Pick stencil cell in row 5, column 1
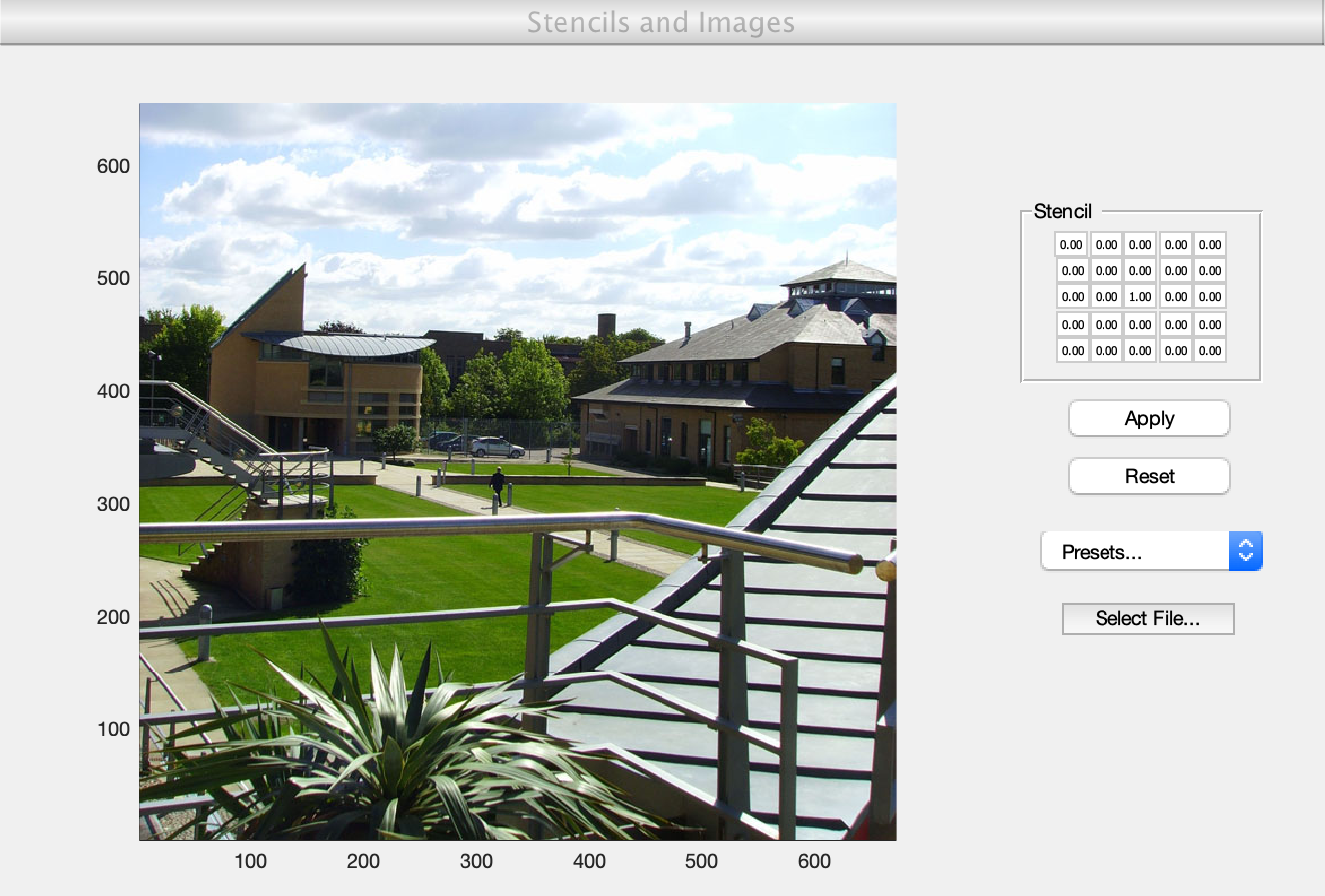The width and height of the screenshot is (1325, 896). (x=1073, y=350)
